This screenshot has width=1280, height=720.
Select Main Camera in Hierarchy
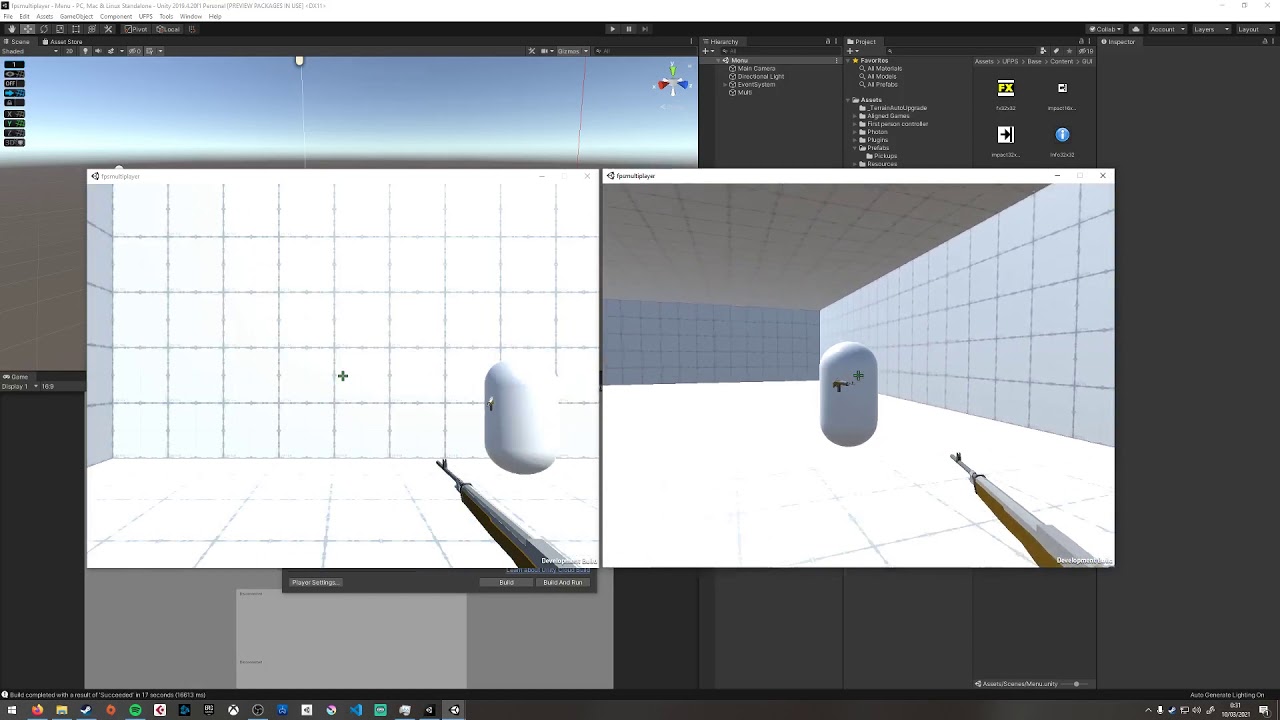click(x=757, y=68)
